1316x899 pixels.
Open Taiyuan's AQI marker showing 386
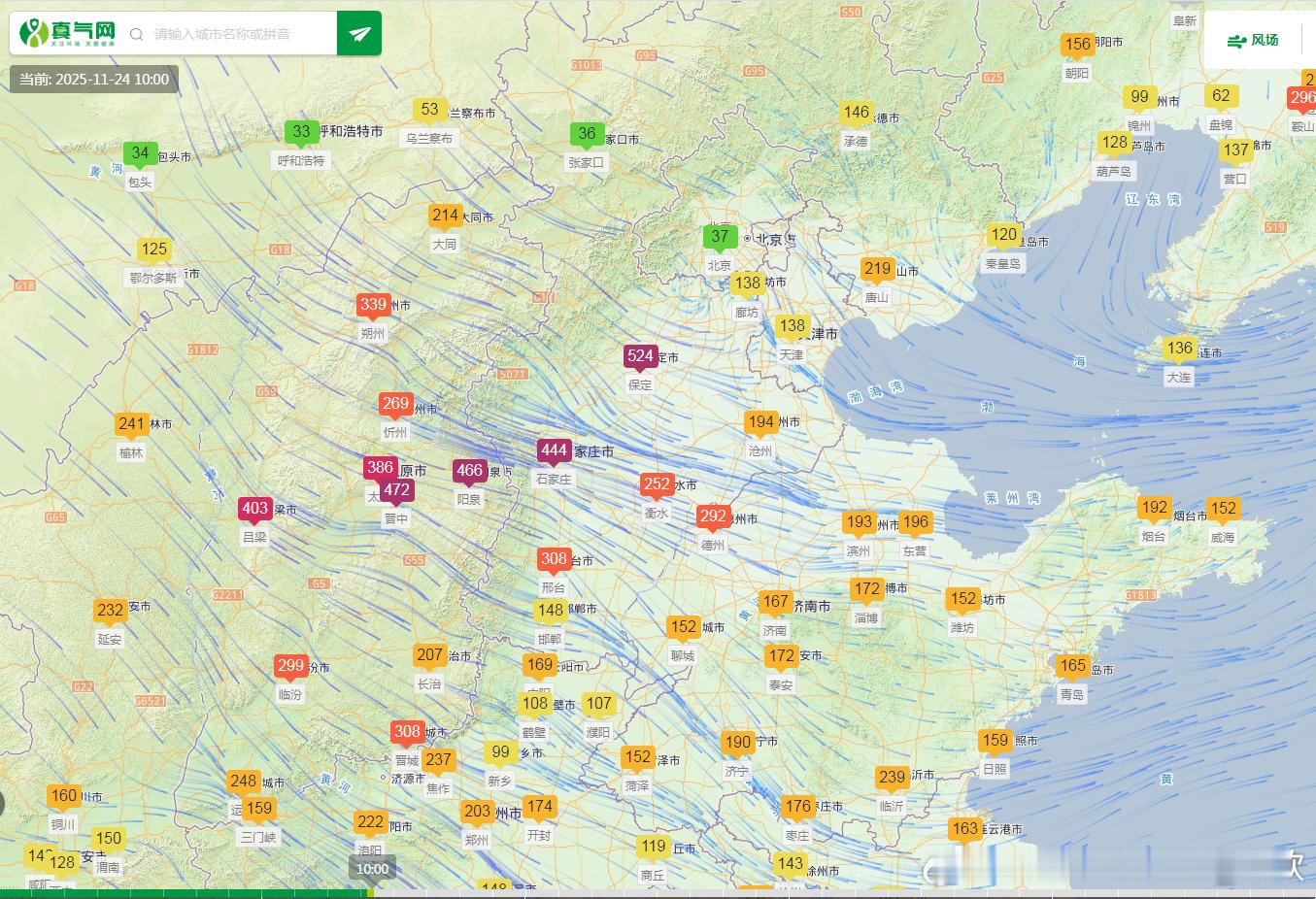point(380,470)
